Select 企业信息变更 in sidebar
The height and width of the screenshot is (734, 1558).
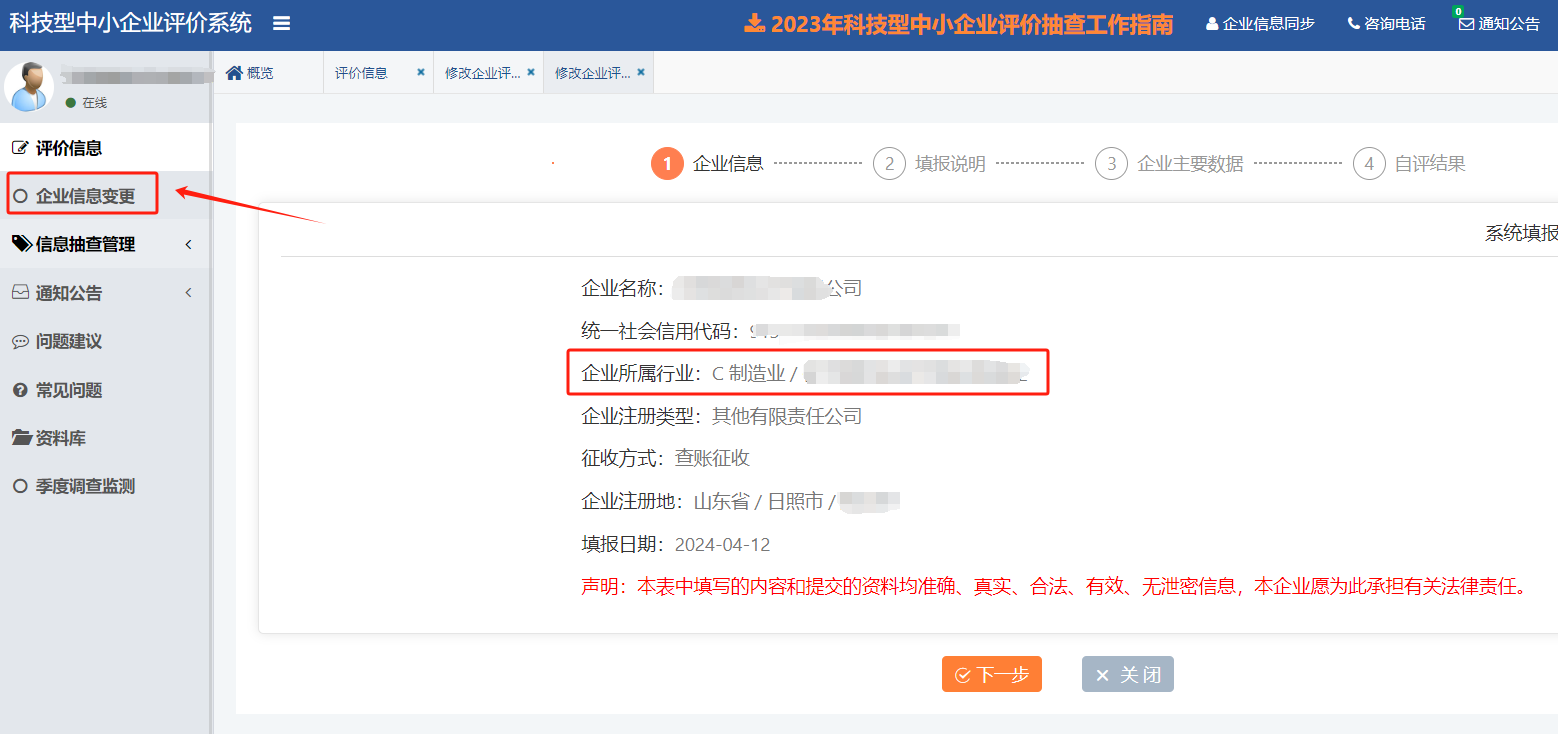pyautogui.click(x=85, y=196)
